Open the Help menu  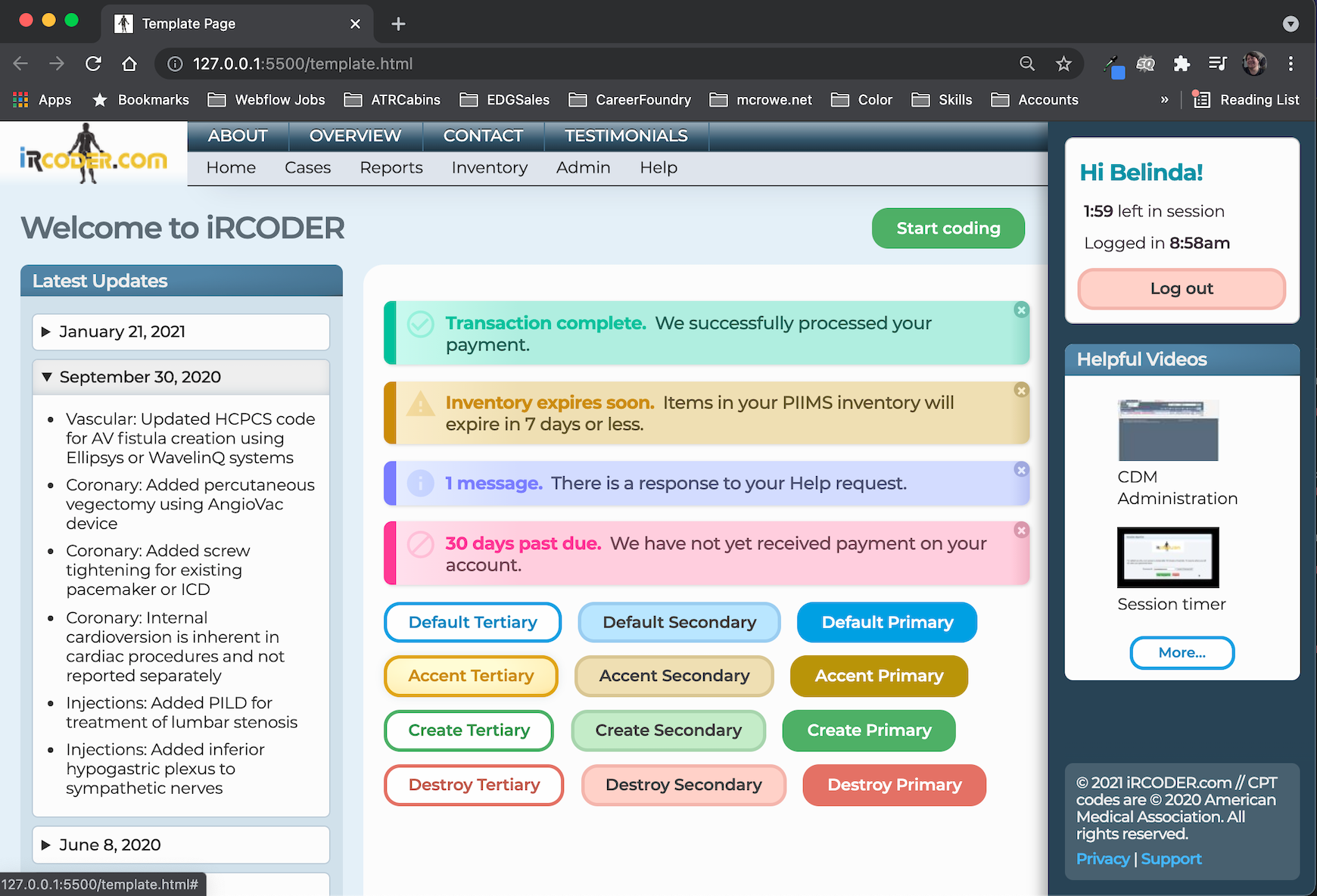(658, 168)
